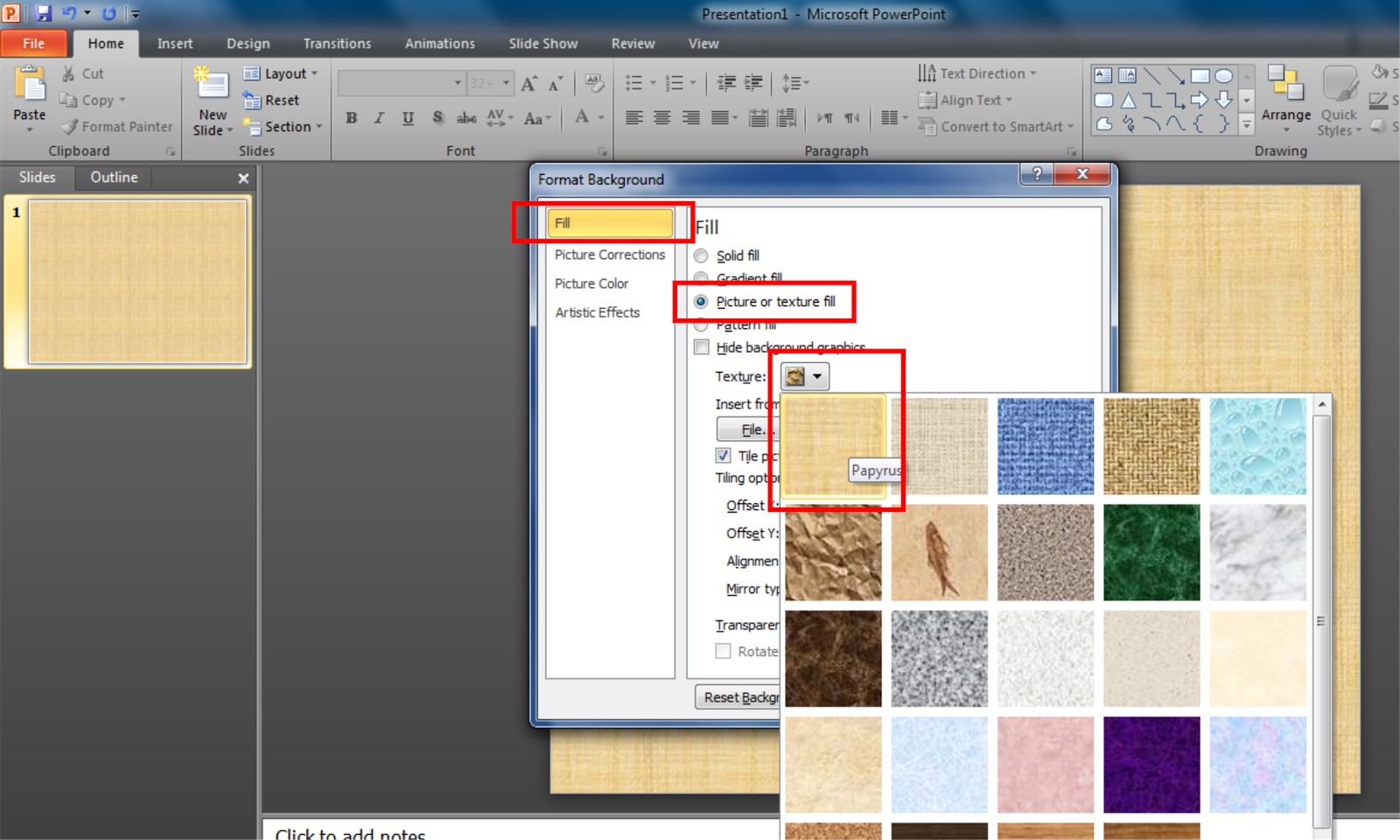The image size is (1400, 840).
Task: Click the Reset slide icon
Action: (x=252, y=101)
